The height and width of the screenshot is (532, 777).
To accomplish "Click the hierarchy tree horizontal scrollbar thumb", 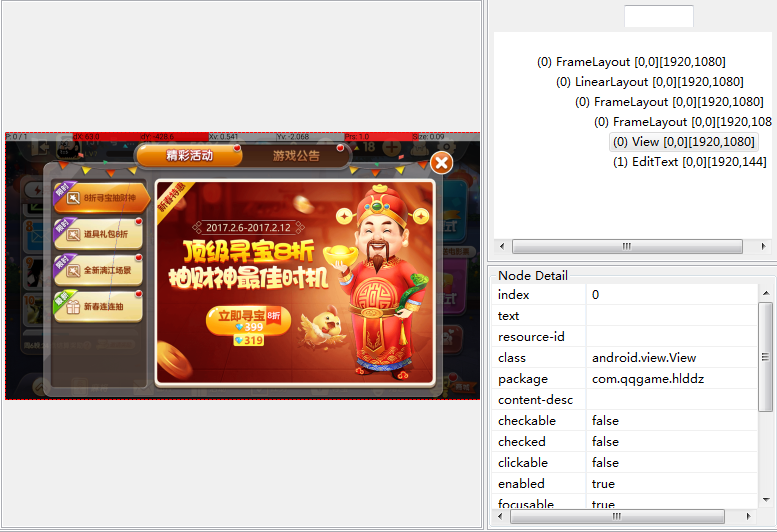I will point(627,246).
